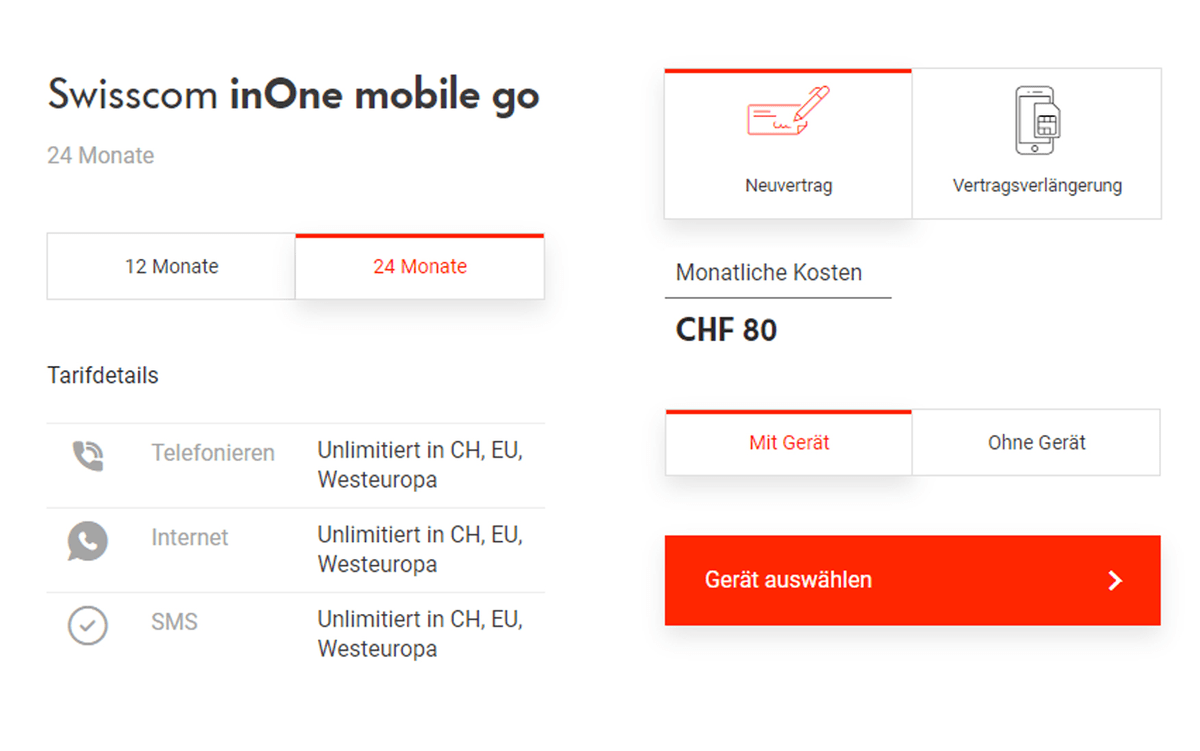Click the Tarifdetails section heading

[x=103, y=376]
